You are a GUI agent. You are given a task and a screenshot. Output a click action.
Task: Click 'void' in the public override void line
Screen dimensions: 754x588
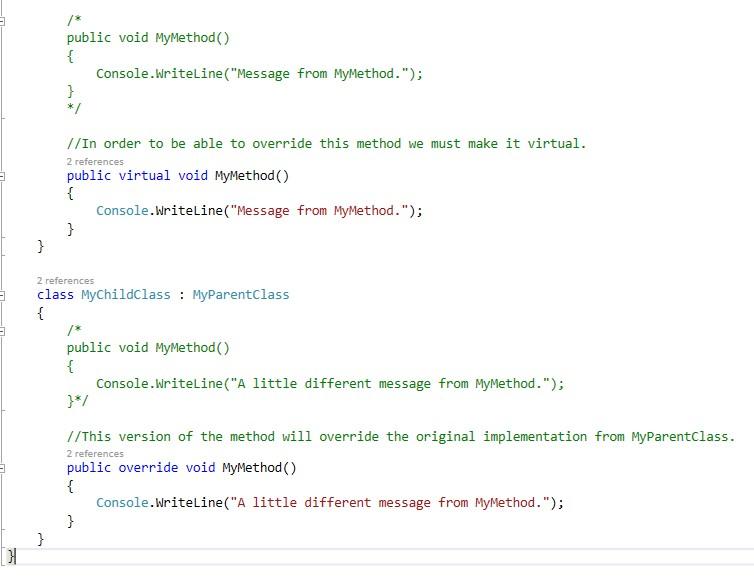coord(200,467)
